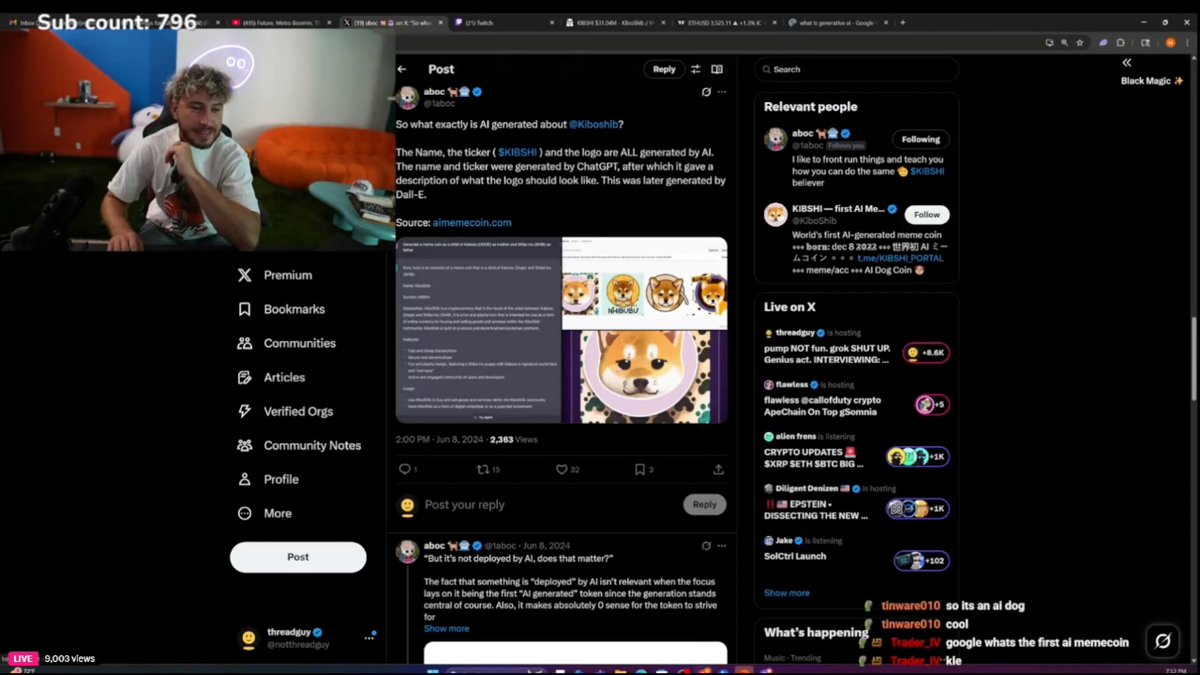Click the Search input field

[857, 69]
